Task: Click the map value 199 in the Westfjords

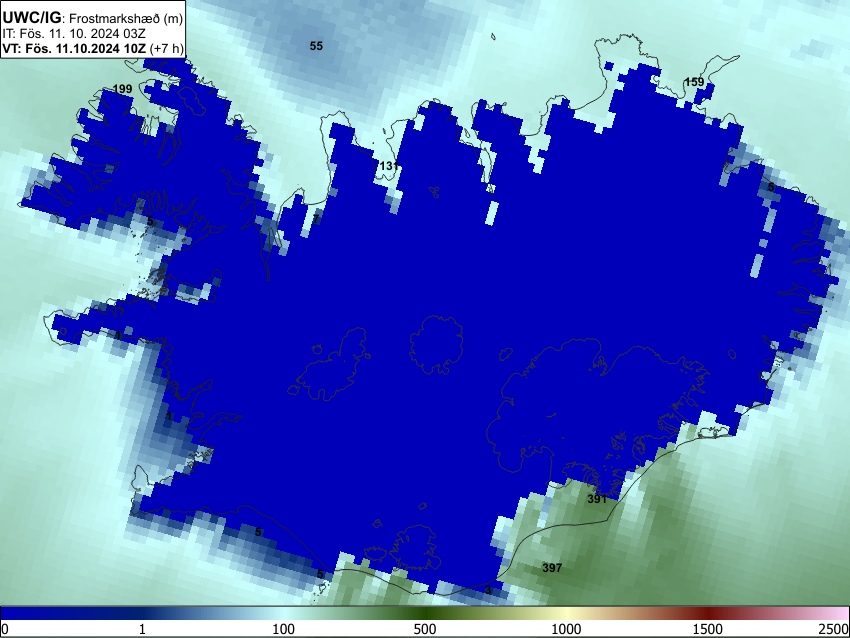Action: pyautogui.click(x=123, y=89)
